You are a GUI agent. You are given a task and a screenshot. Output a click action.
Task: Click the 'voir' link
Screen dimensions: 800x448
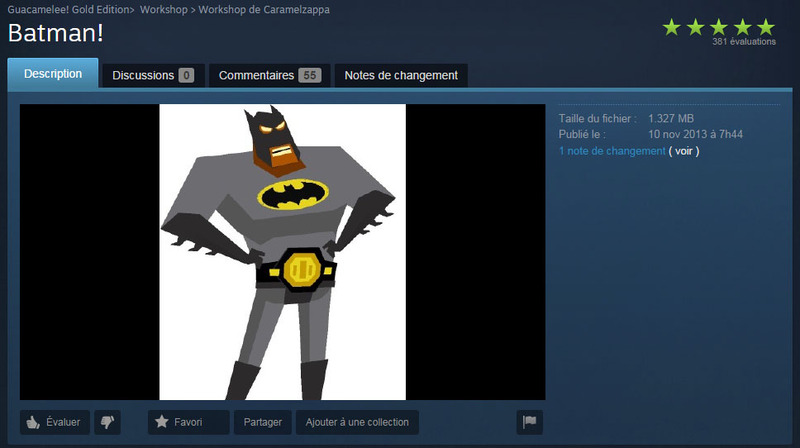click(684, 151)
